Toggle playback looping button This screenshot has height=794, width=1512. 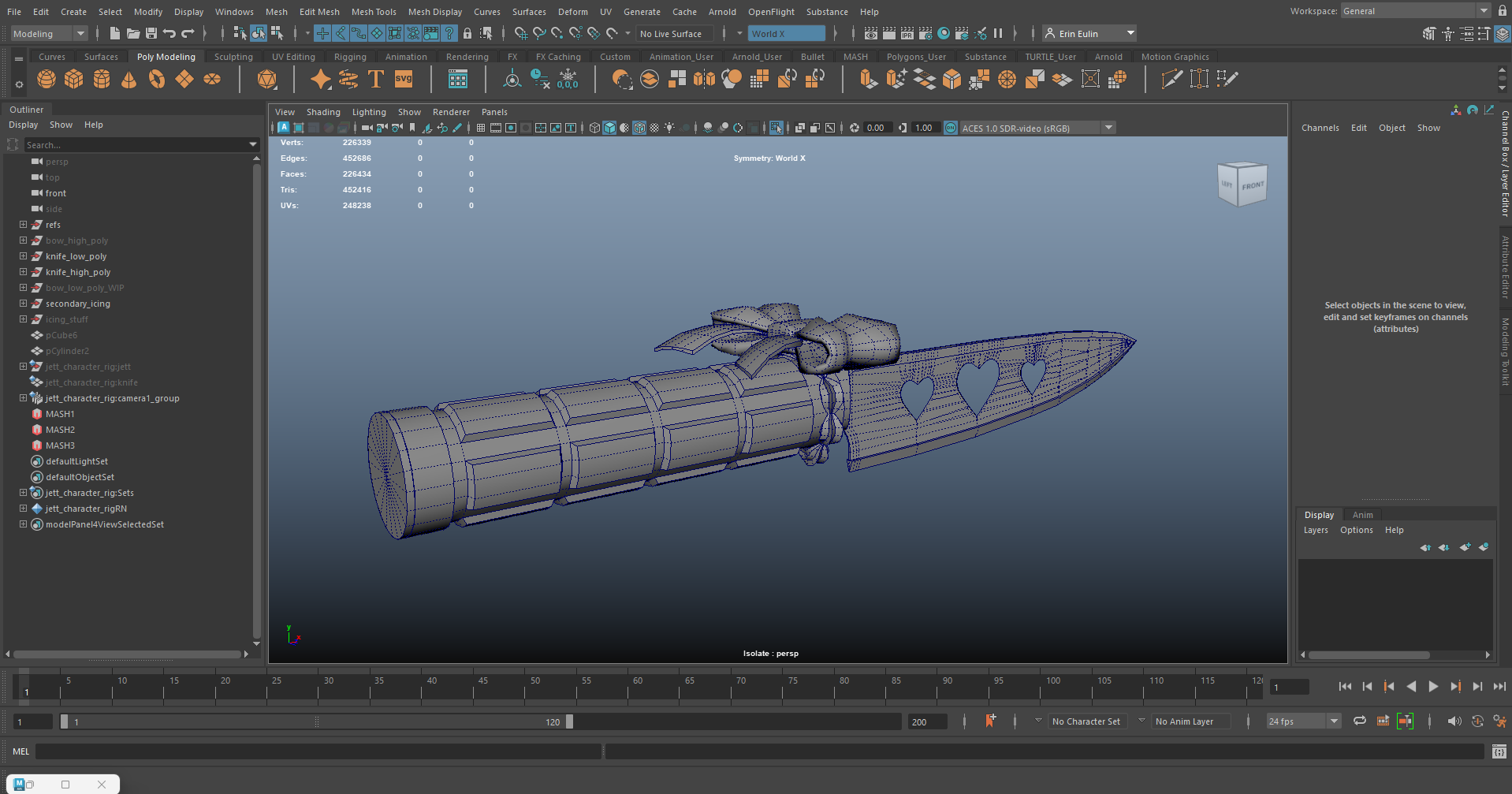(1360, 721)
